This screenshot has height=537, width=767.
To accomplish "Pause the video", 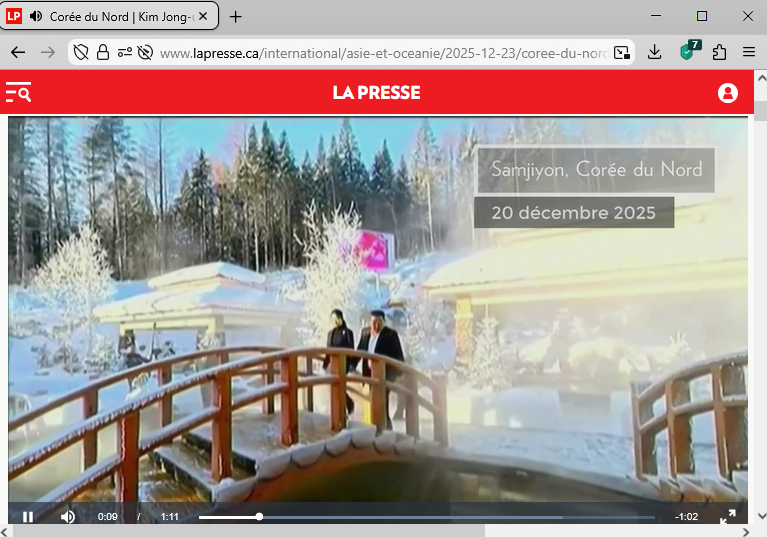I will [28, 516].
